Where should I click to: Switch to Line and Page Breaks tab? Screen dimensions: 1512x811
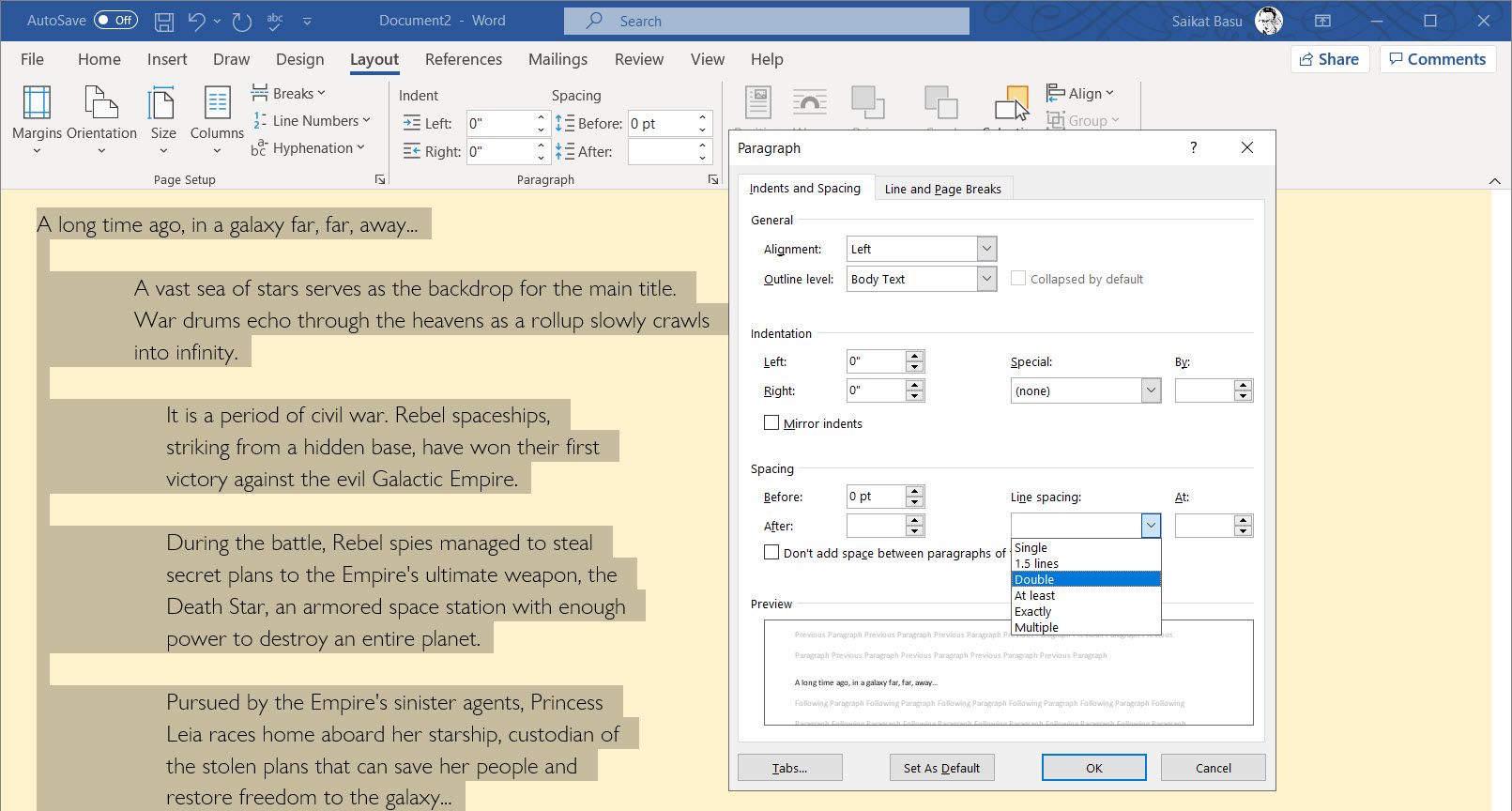pyautogui.click(x=942, y=189)
